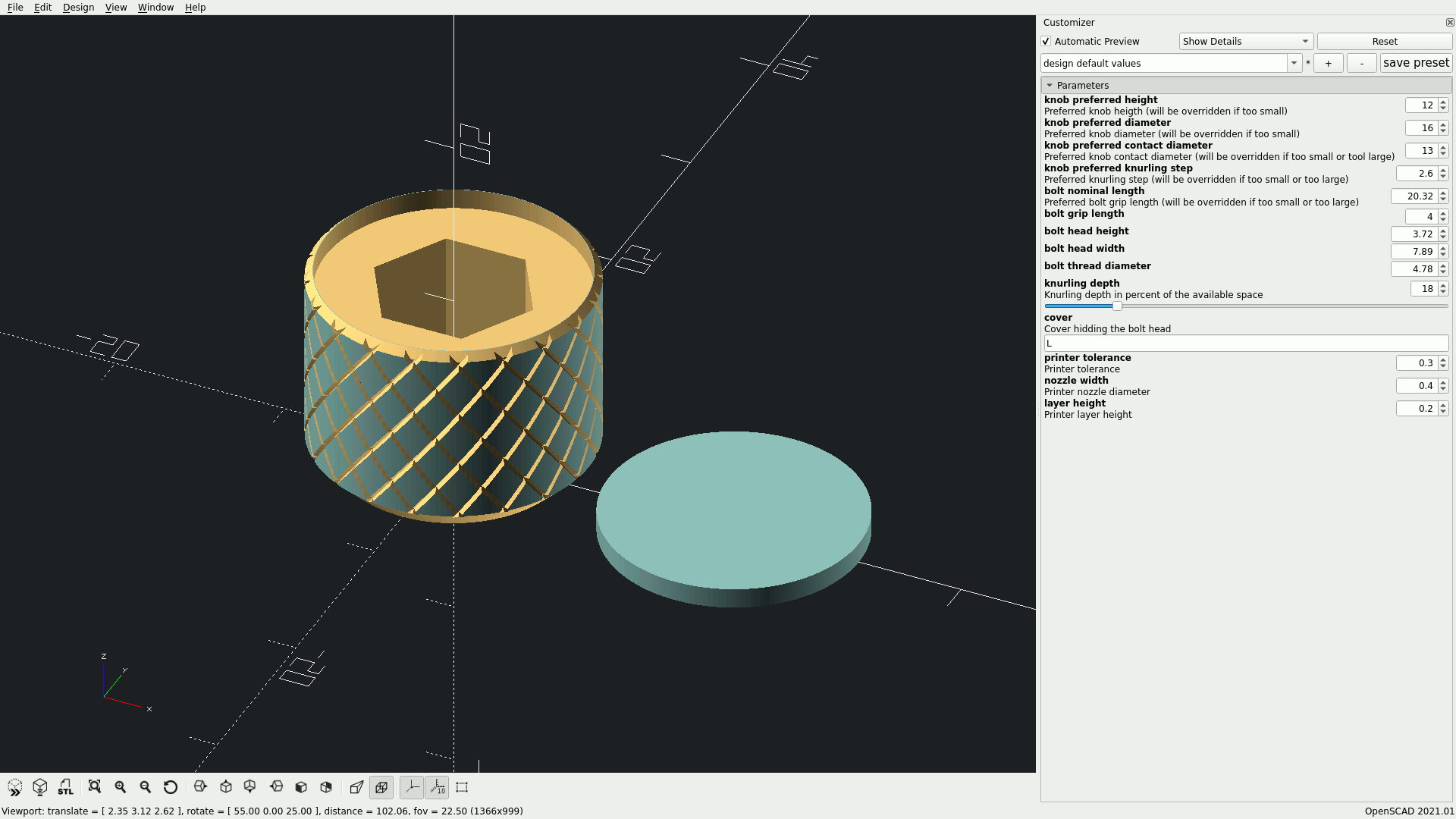Toggle the axes display icon
The height and width of the screenshot is (819, 1456).
coord(412,787)
